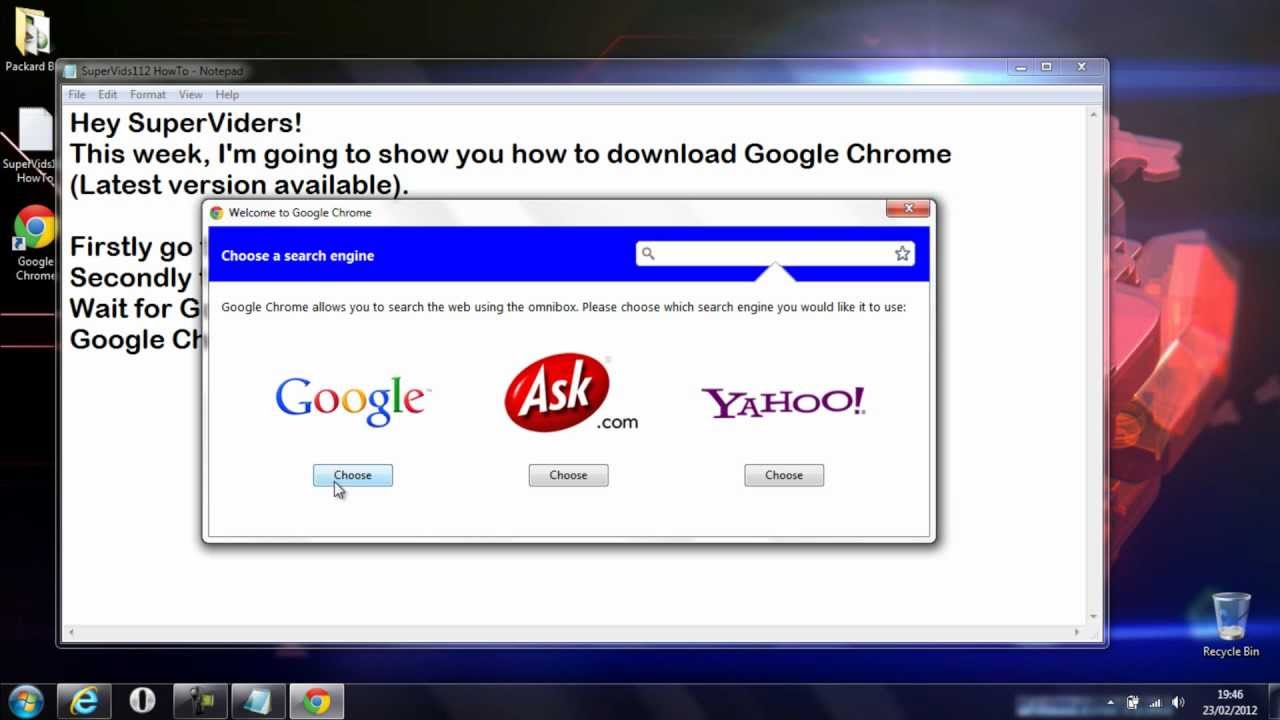Open the Notepad Edit menu
The image size is (1280, 720).
[107, 94]
